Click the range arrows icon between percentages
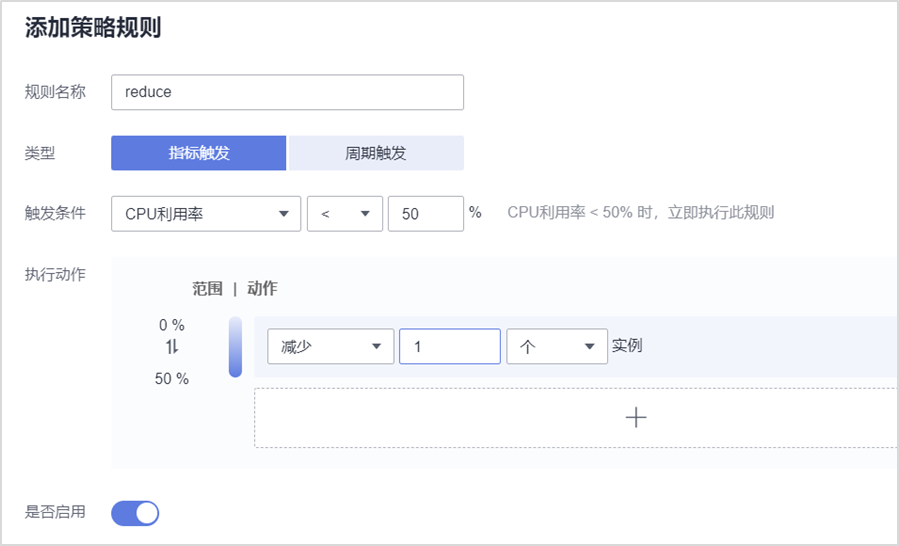 click(x=171, y=346)
